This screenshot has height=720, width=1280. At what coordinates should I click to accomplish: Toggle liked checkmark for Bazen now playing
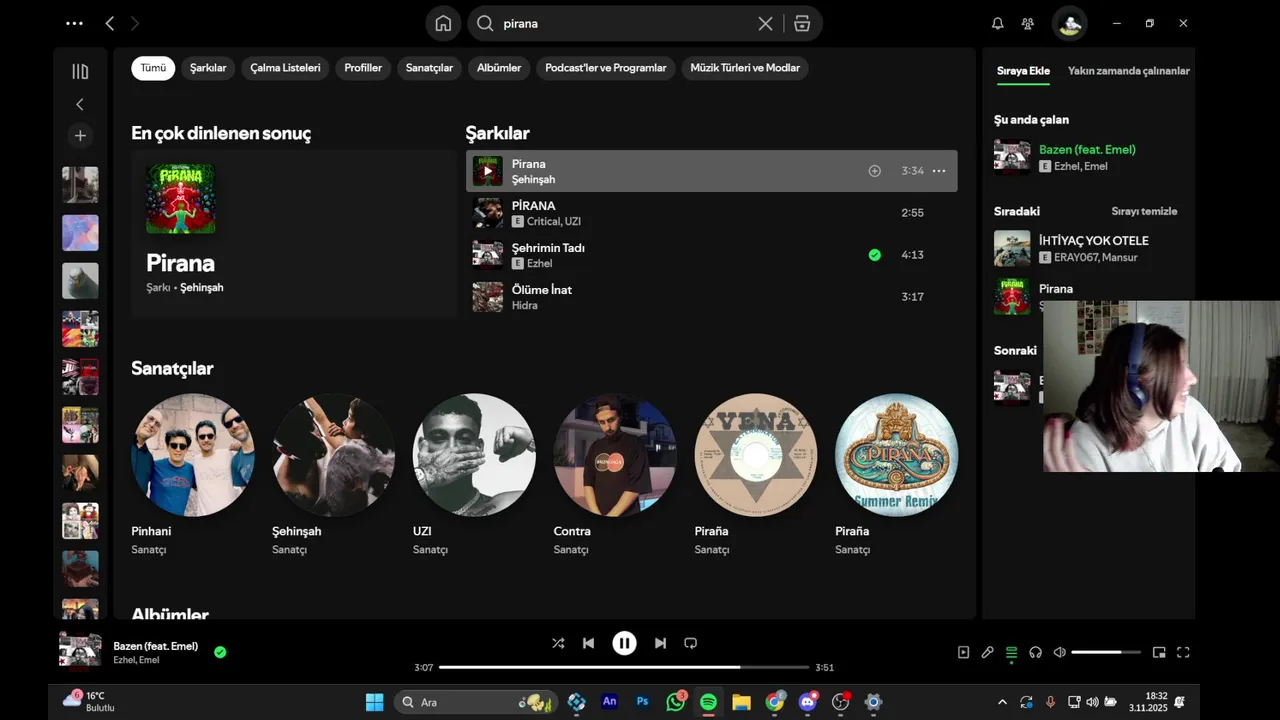point(220,652)
